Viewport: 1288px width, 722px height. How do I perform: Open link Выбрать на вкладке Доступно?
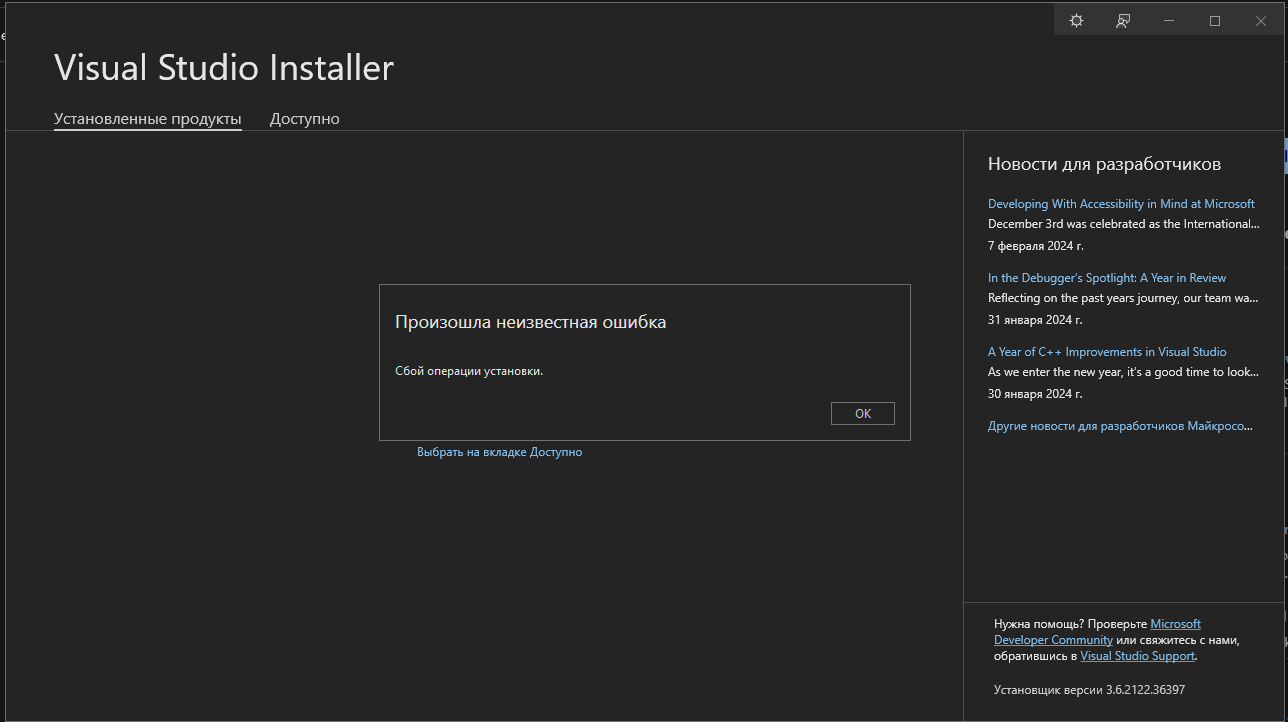(x=499, y=452)
